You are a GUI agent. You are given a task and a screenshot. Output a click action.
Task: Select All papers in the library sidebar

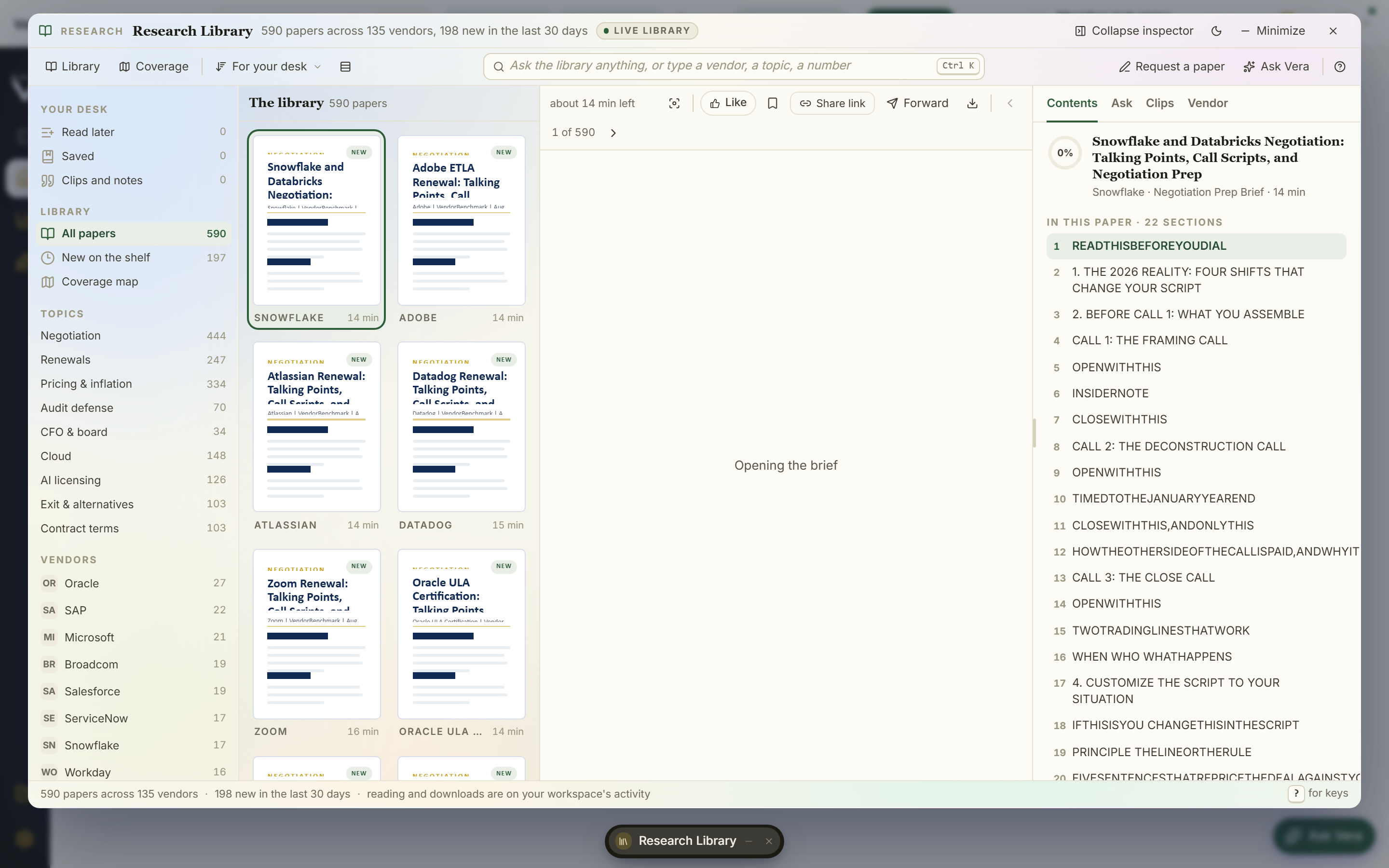(133, 234)
